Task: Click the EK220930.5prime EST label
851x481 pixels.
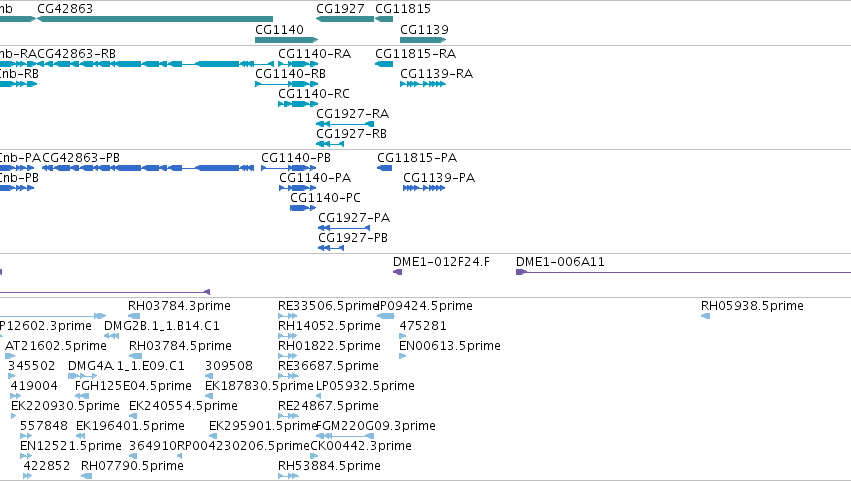Action: (x=65, y=407)
